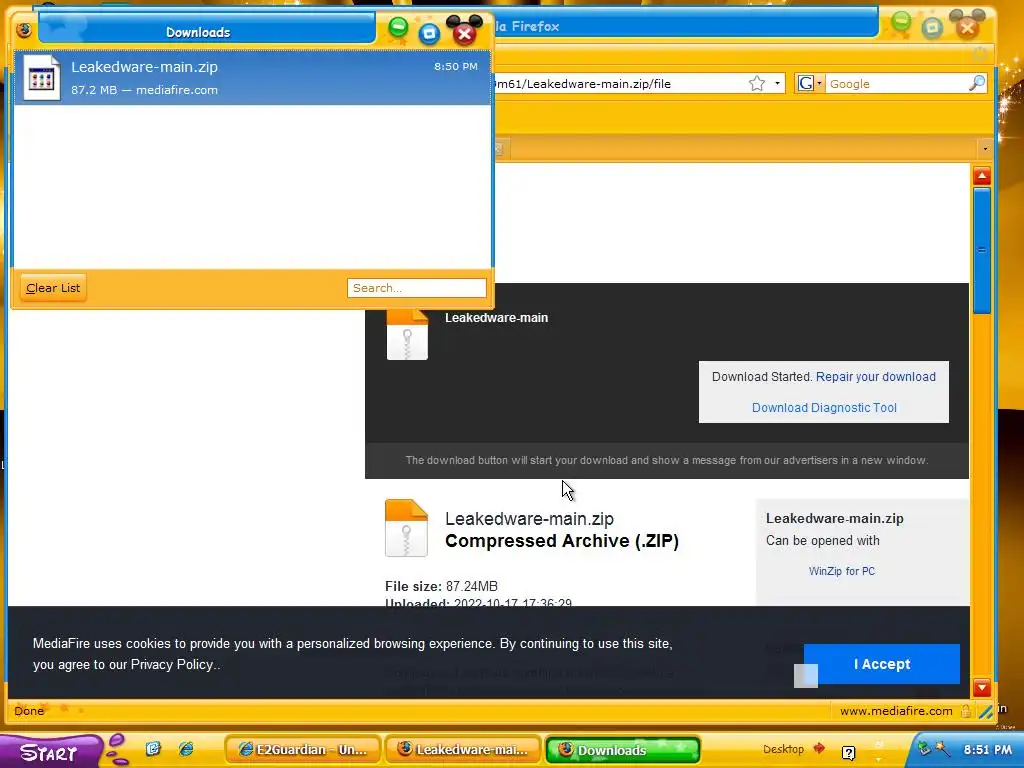Screen dimensions: 1024x768
Task: Accept MediaFire cookies
Action: pos(882,664)
